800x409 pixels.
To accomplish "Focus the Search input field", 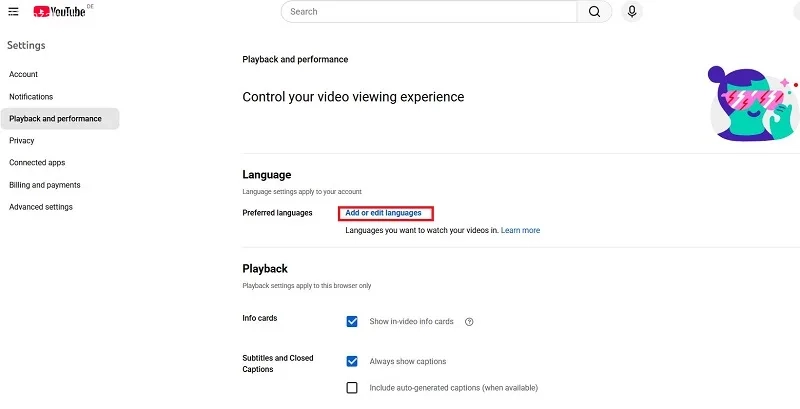I will 429,12.
